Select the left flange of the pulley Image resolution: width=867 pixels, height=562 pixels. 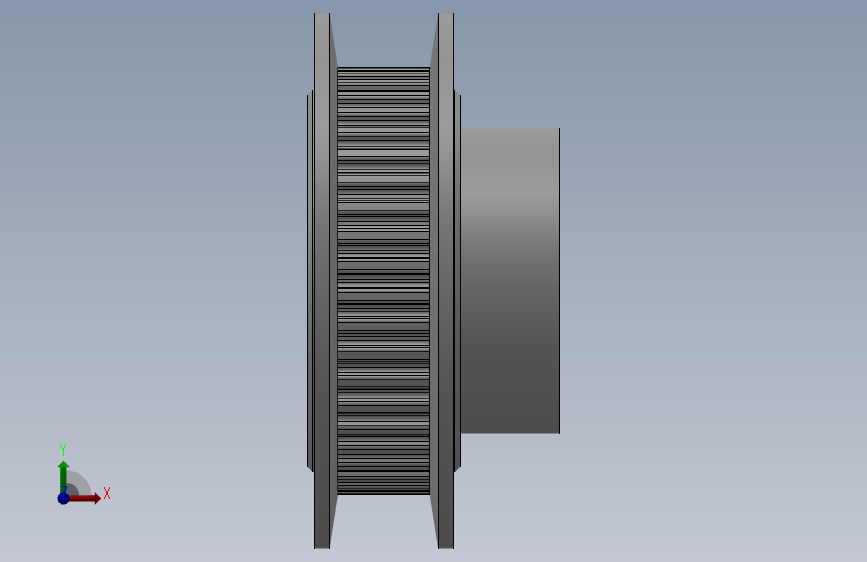[325, 281]
